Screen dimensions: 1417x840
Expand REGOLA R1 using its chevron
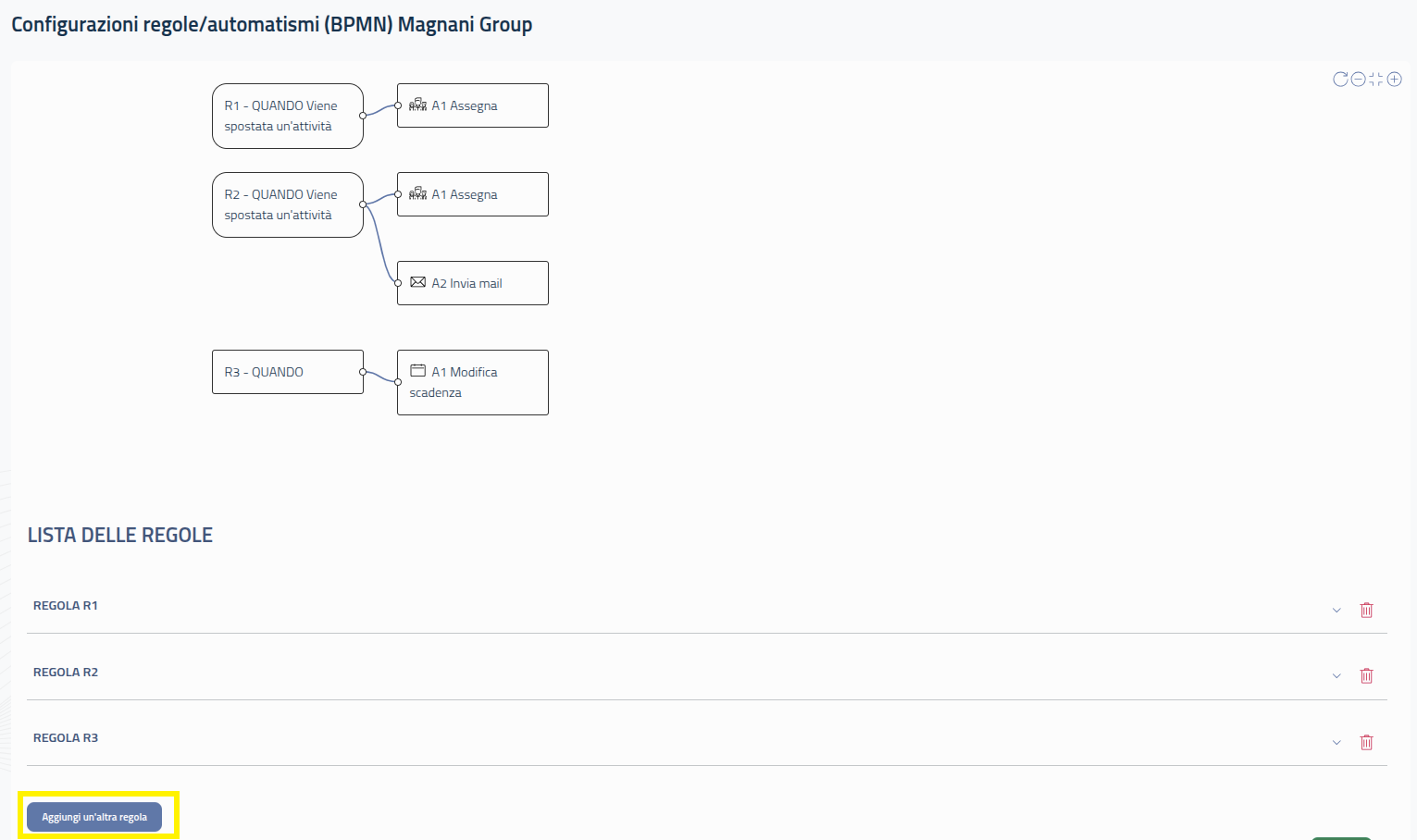[1336, 611]
